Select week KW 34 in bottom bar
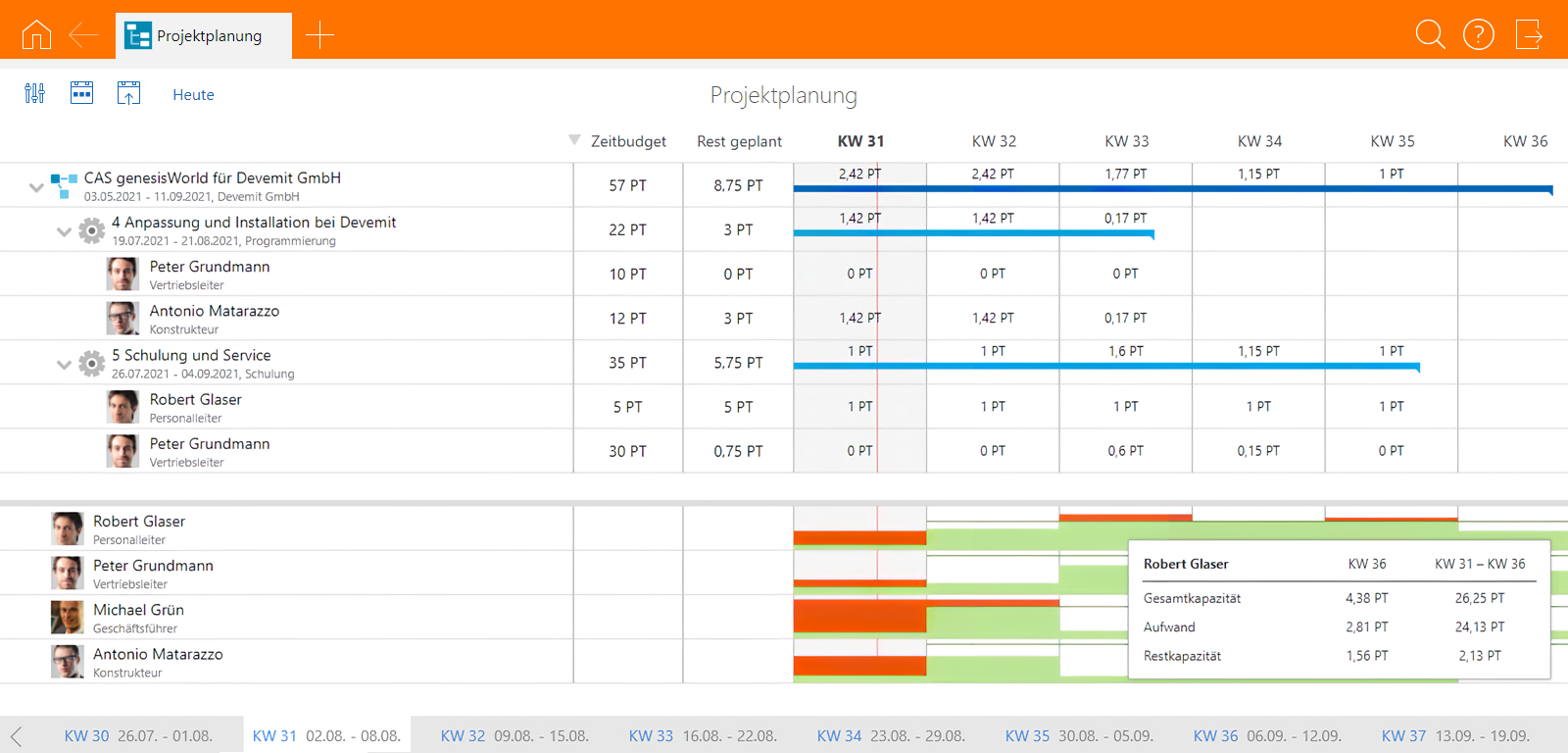 click(891, 735)
